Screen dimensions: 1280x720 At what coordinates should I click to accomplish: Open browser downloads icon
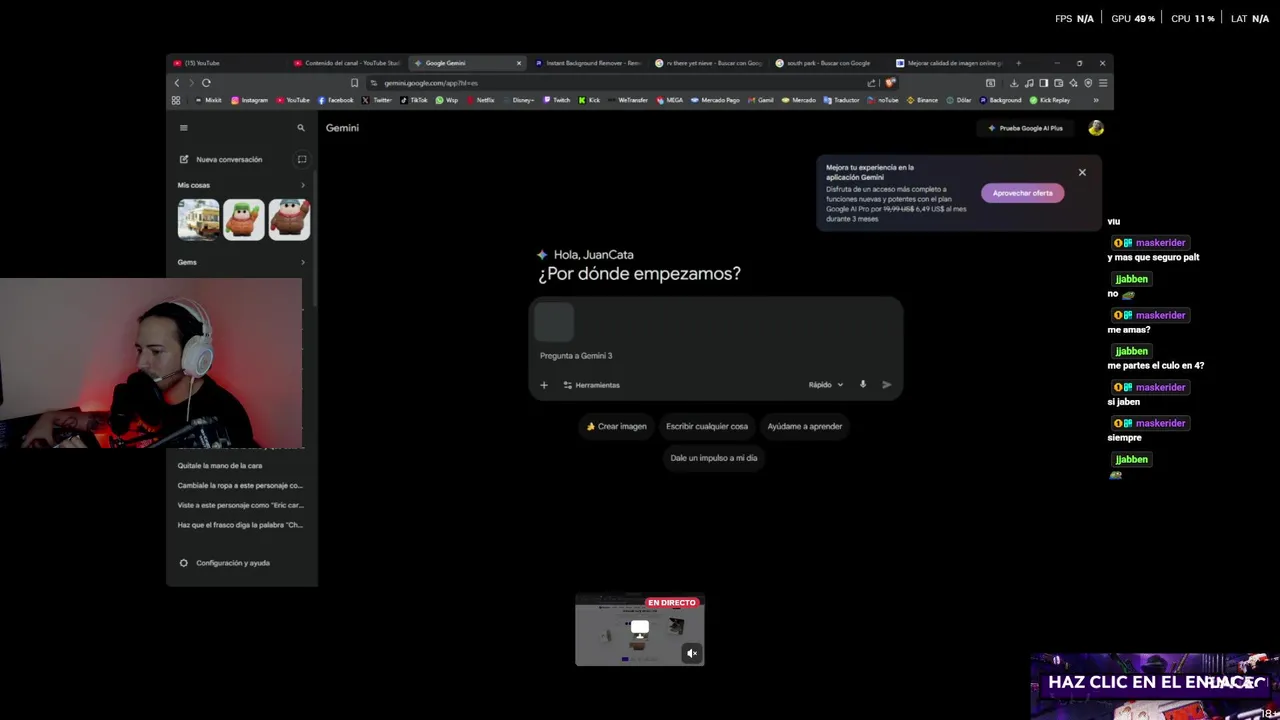point(1014,83)
